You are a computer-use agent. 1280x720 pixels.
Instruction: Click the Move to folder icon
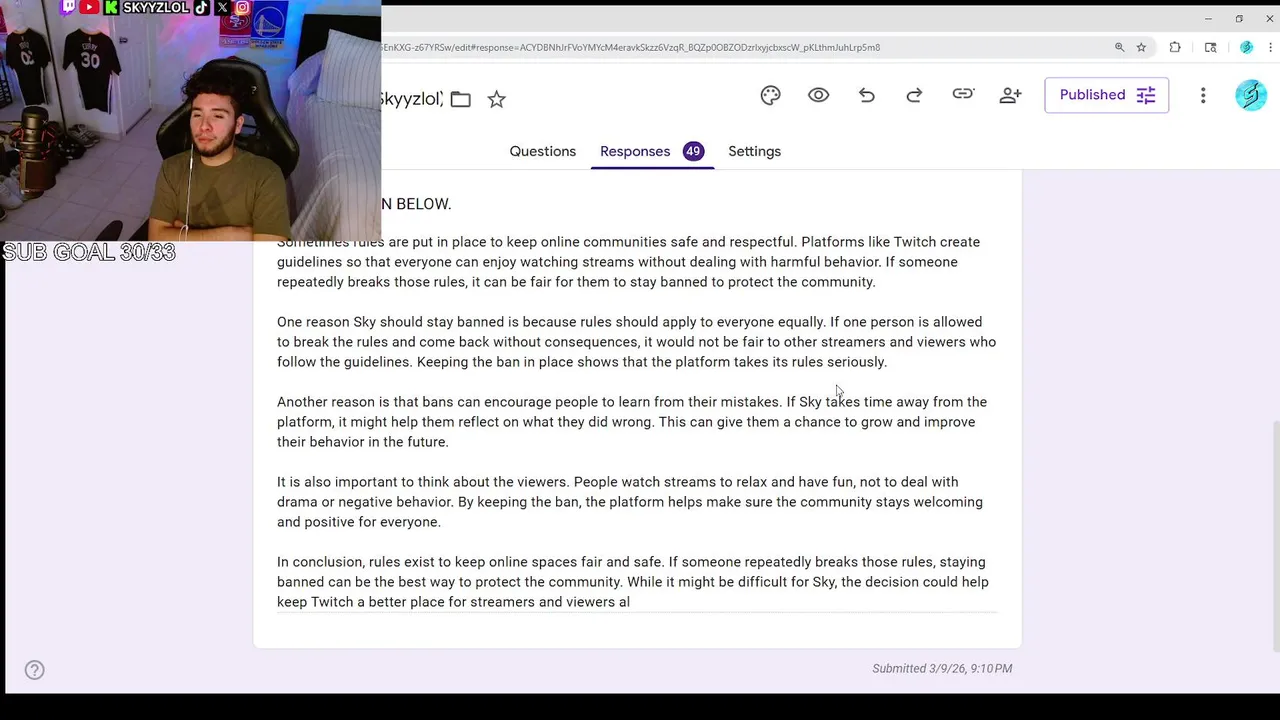coord(460,99)
